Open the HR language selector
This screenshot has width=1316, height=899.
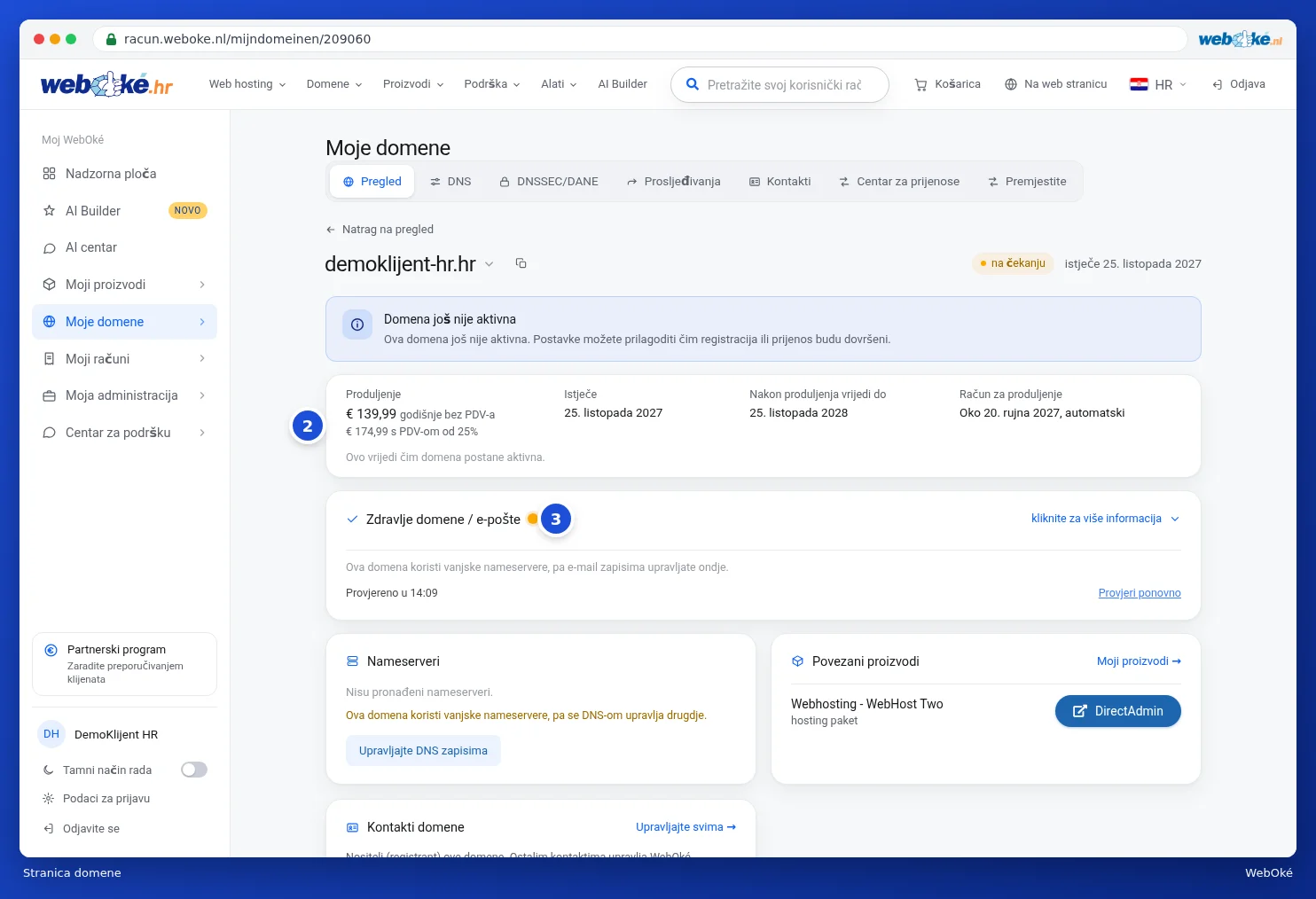point(1158,84)
